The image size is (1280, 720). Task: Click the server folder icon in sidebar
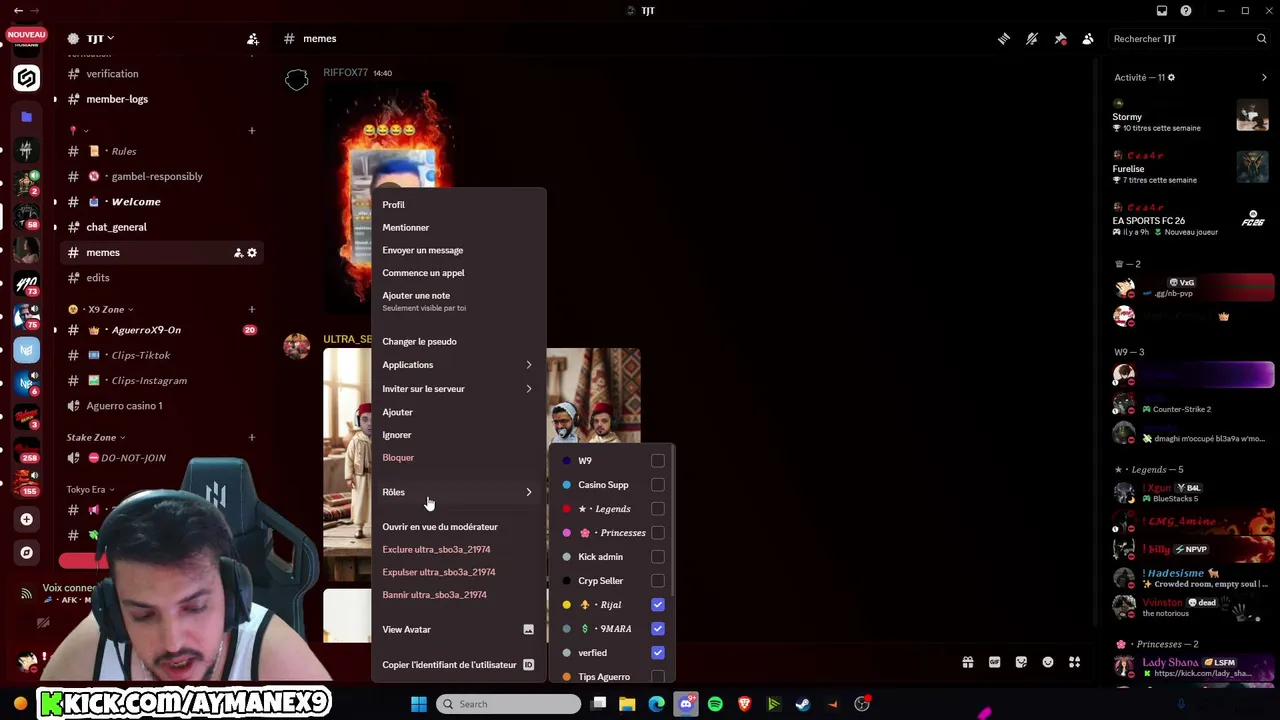point(27,117)
